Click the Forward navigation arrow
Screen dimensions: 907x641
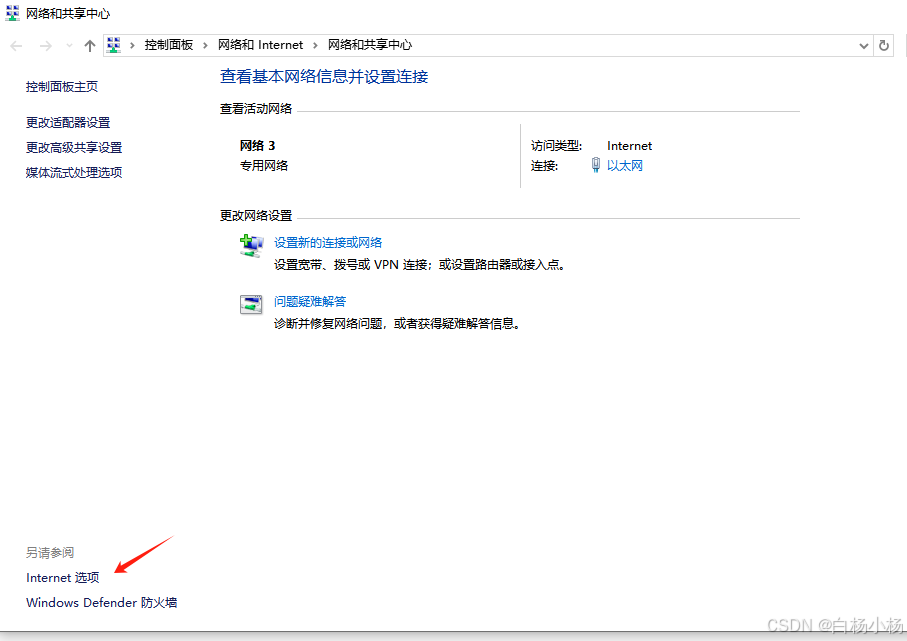click(45, 46)
